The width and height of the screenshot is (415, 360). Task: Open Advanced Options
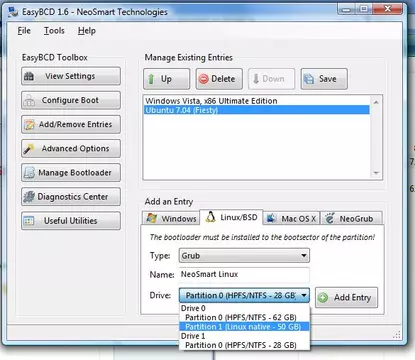tap(71, 148)
